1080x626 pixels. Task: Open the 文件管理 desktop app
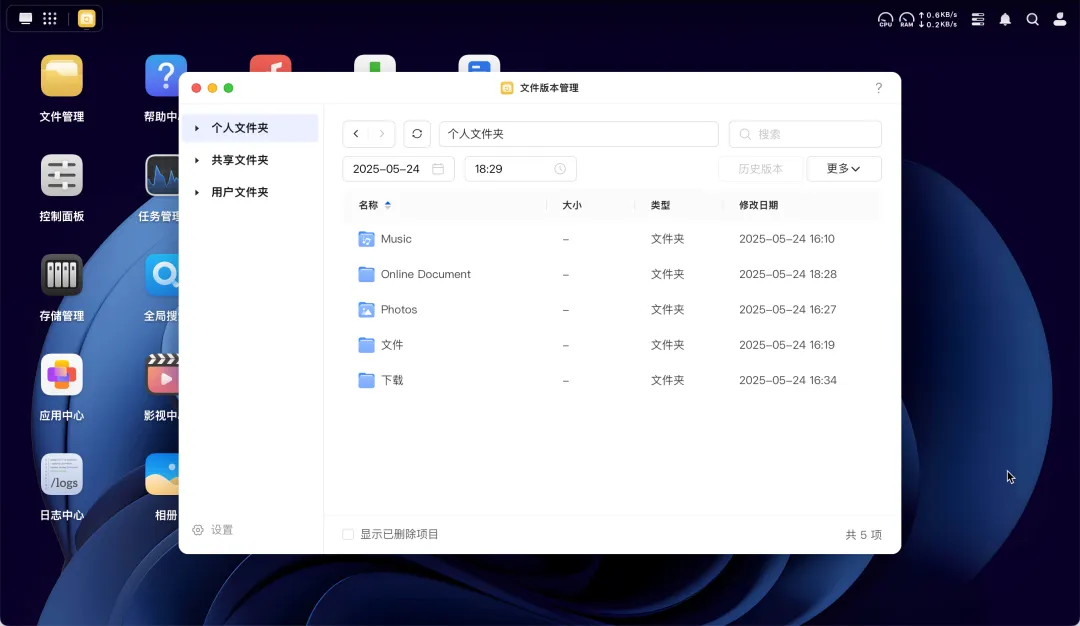[x=61, y=76]
